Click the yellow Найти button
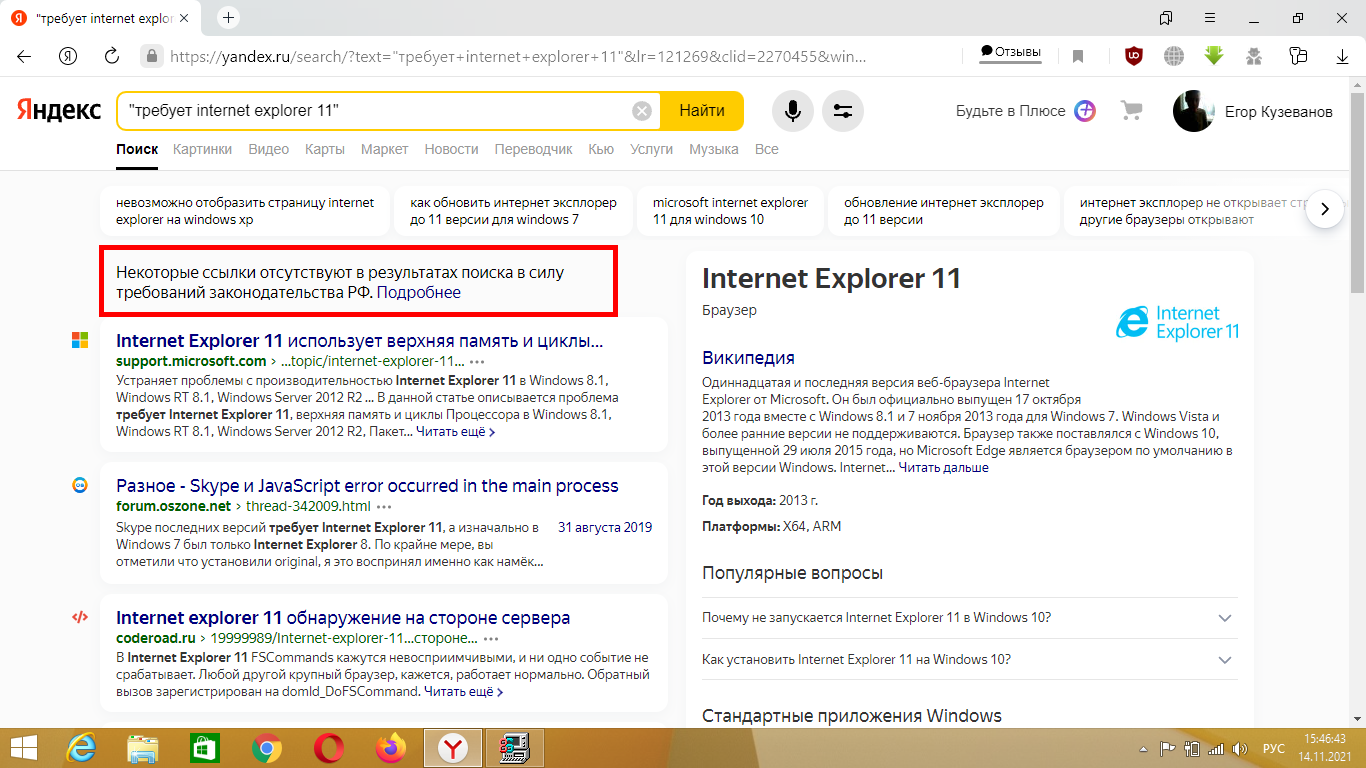Screen dimensions: 1366x768 tap(702, 111)
